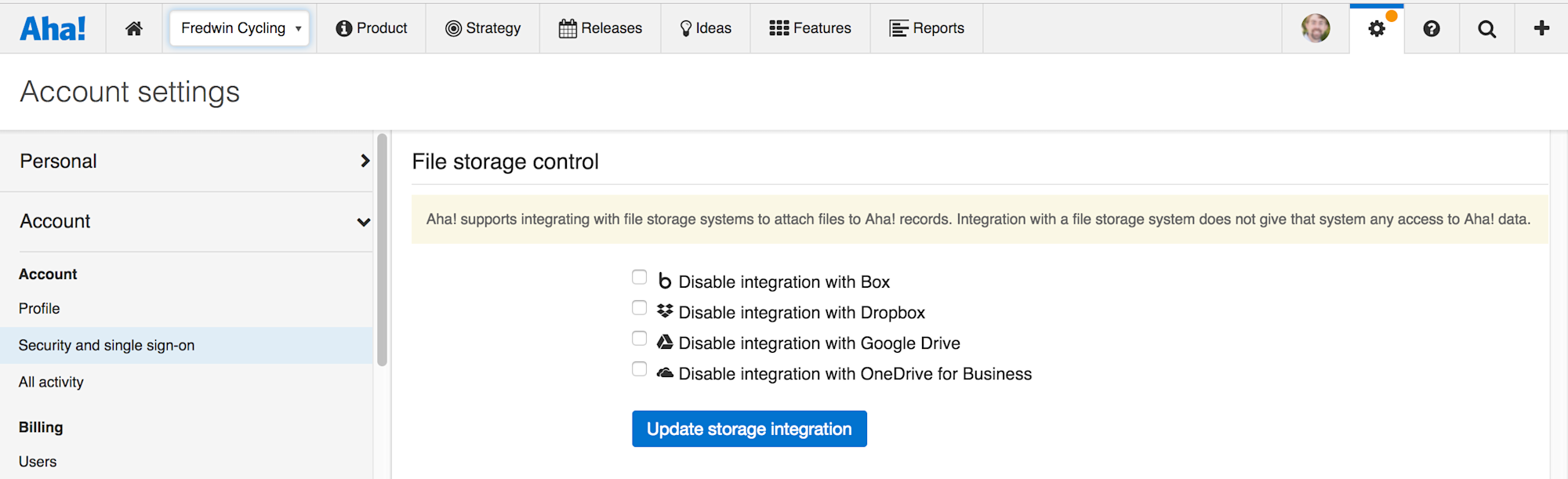Screen dimensions: 1568x479
Task: Open the Features grid menu
Action: (810, 28)
